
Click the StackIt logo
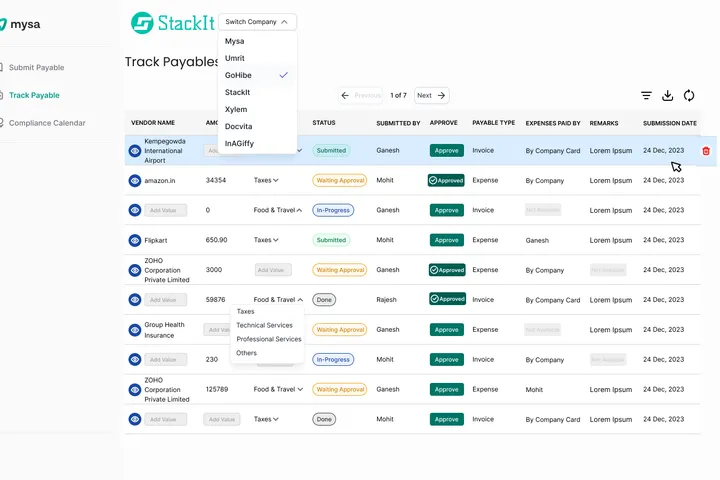173,23
